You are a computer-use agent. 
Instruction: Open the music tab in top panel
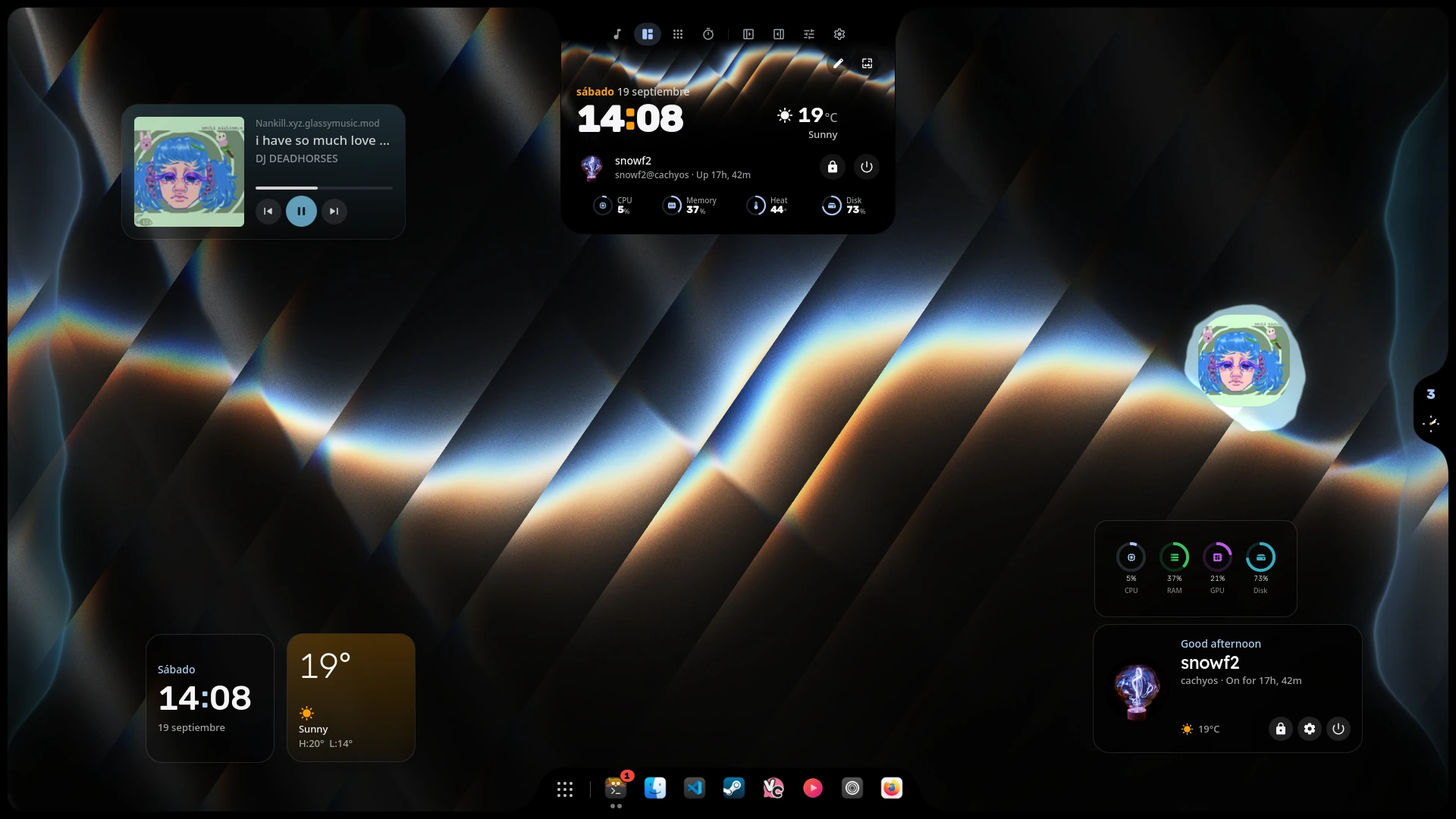tap(617, 34)
